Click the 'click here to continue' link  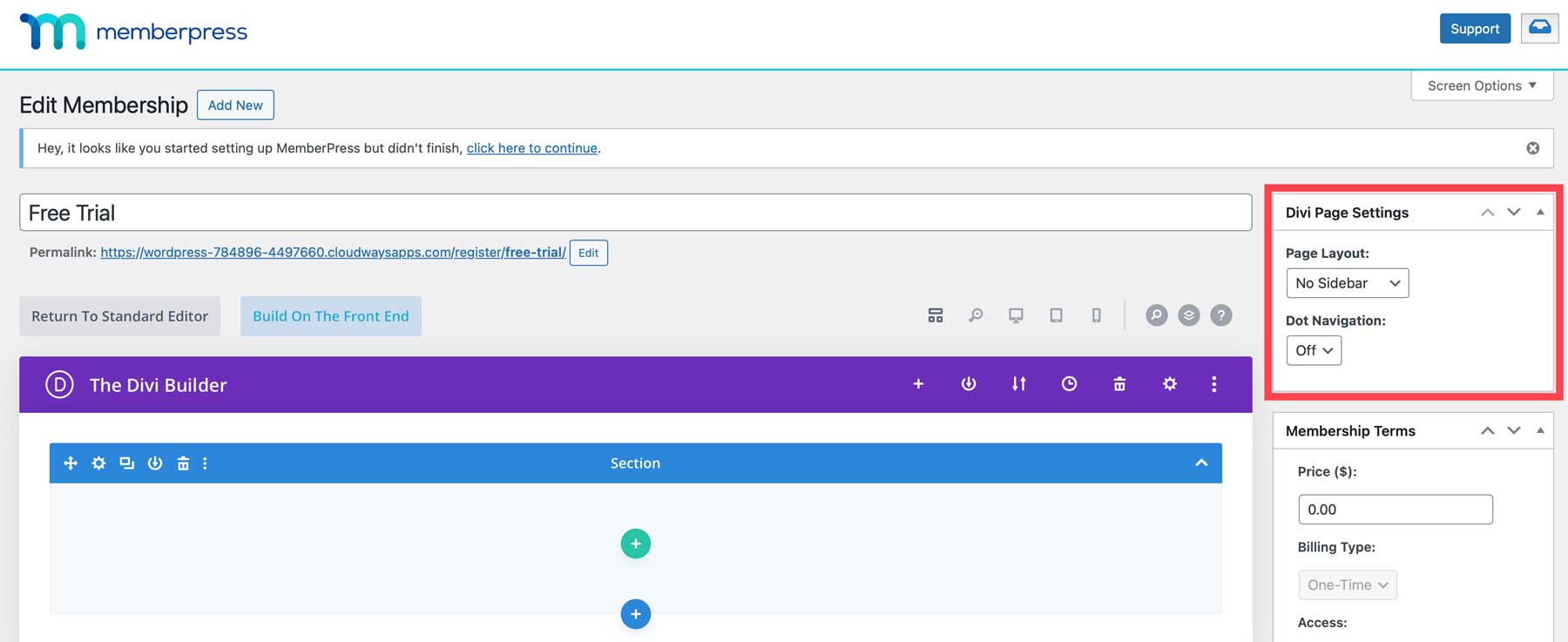[x=532, y=148]
